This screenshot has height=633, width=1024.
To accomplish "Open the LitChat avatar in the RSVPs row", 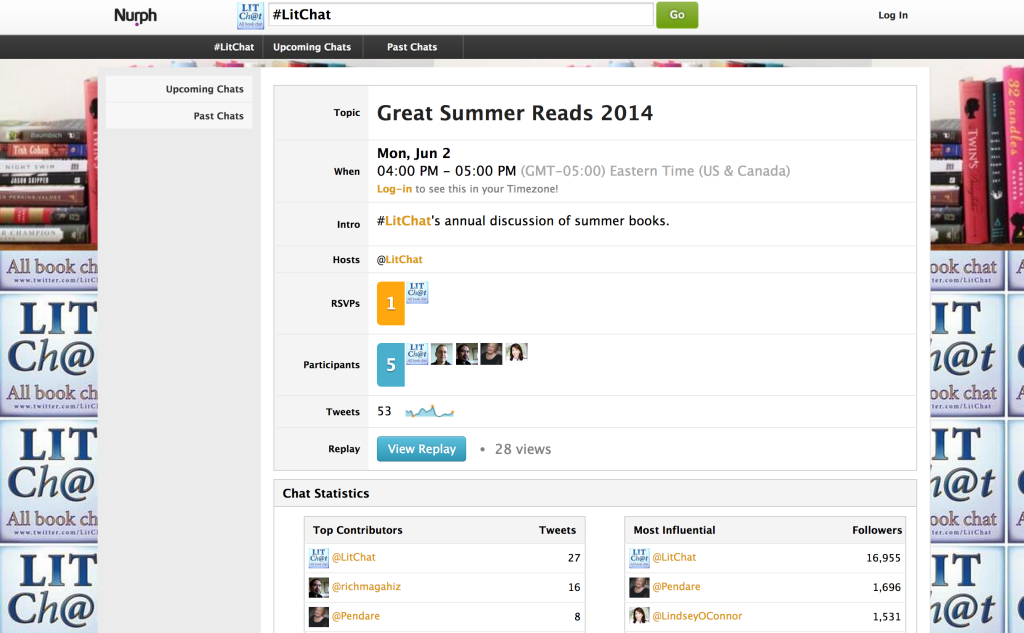I will 417,293.
